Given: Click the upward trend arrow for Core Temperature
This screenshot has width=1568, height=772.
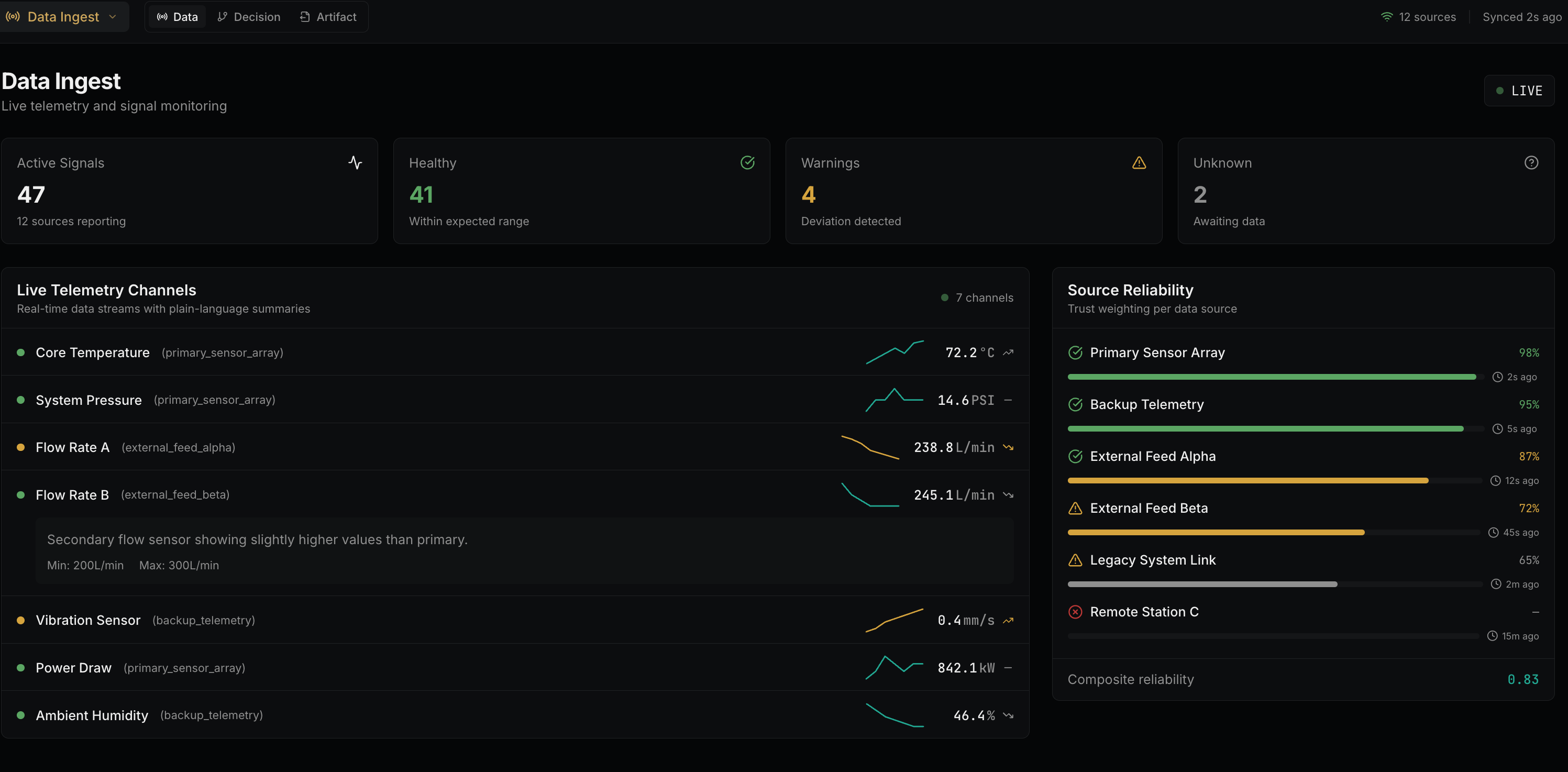Looking at the screenshot, I should 1008,352.
